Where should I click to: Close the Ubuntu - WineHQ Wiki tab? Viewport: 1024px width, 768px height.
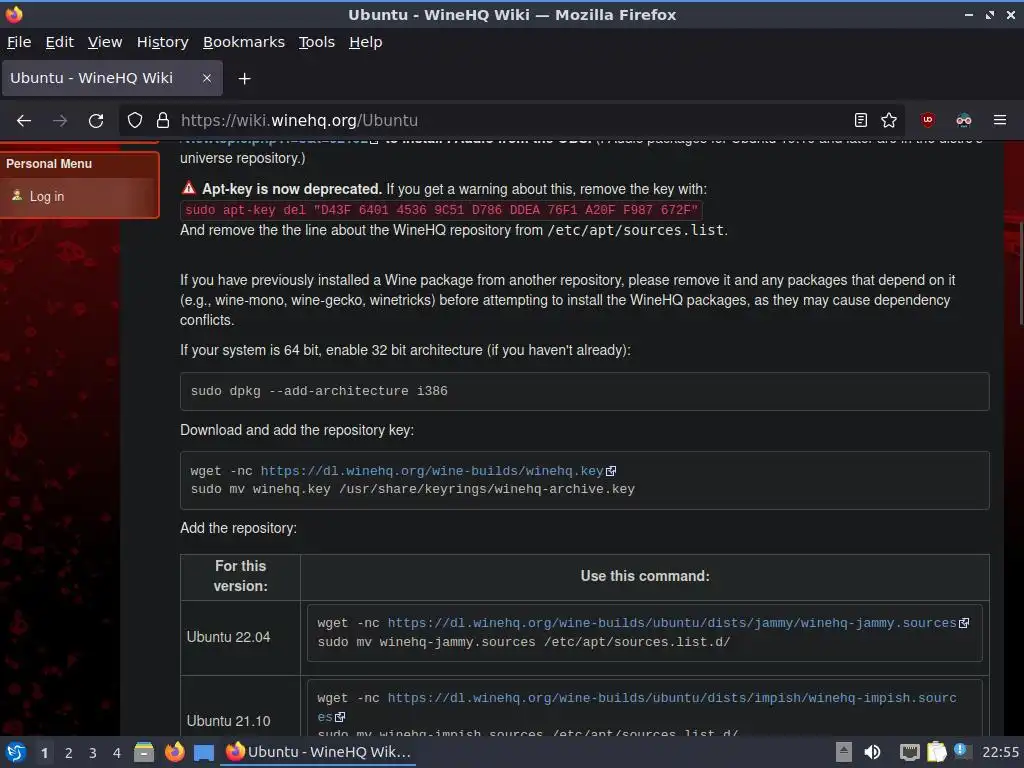(x=206, y=78)
